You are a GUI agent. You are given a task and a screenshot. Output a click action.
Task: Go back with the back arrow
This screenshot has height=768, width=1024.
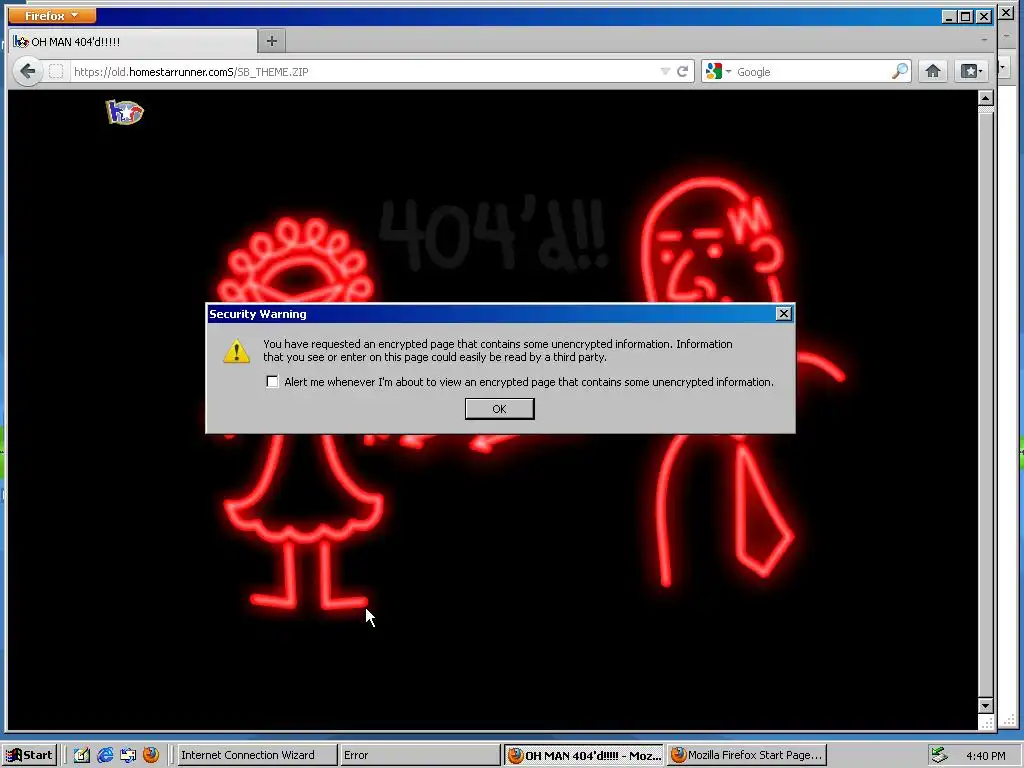tap(27, 71)
